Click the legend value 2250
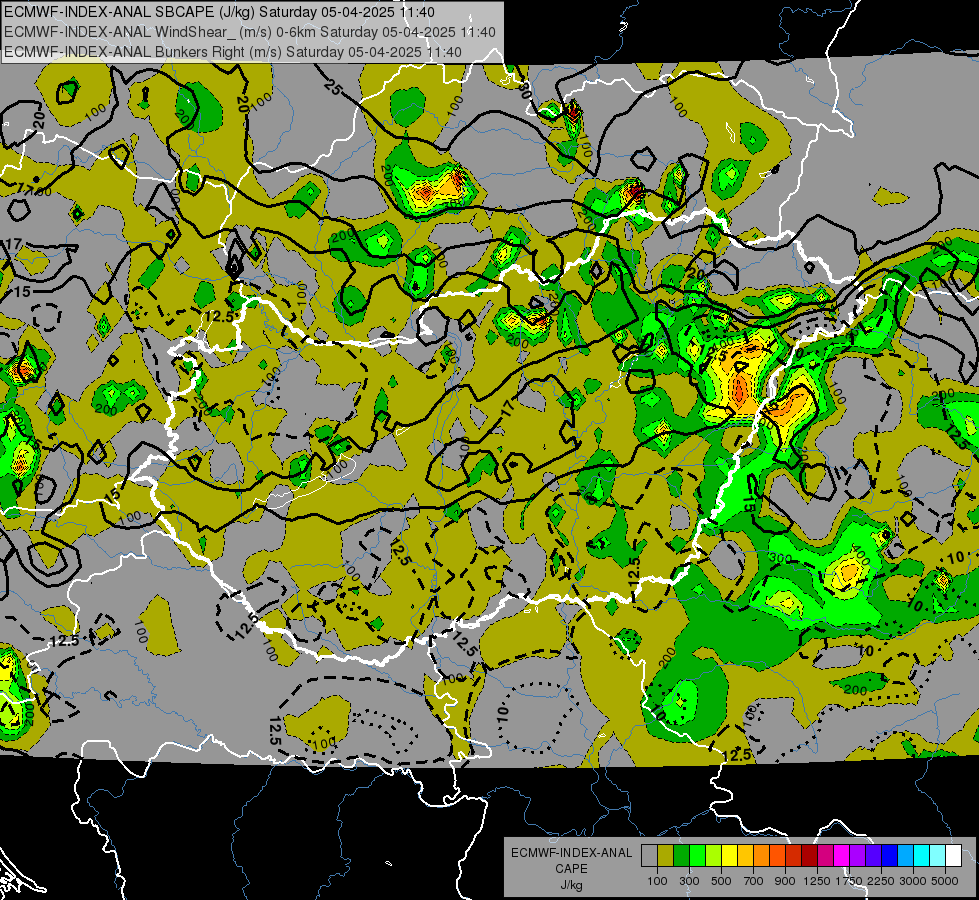Viewport: 979px width, 900px height. coord(882,881)
